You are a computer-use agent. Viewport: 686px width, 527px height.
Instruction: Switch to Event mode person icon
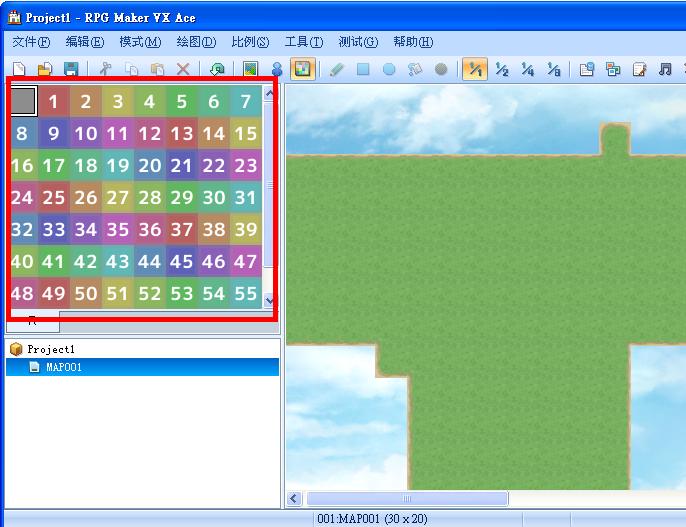pyautogui.click(x=276, y=69)
